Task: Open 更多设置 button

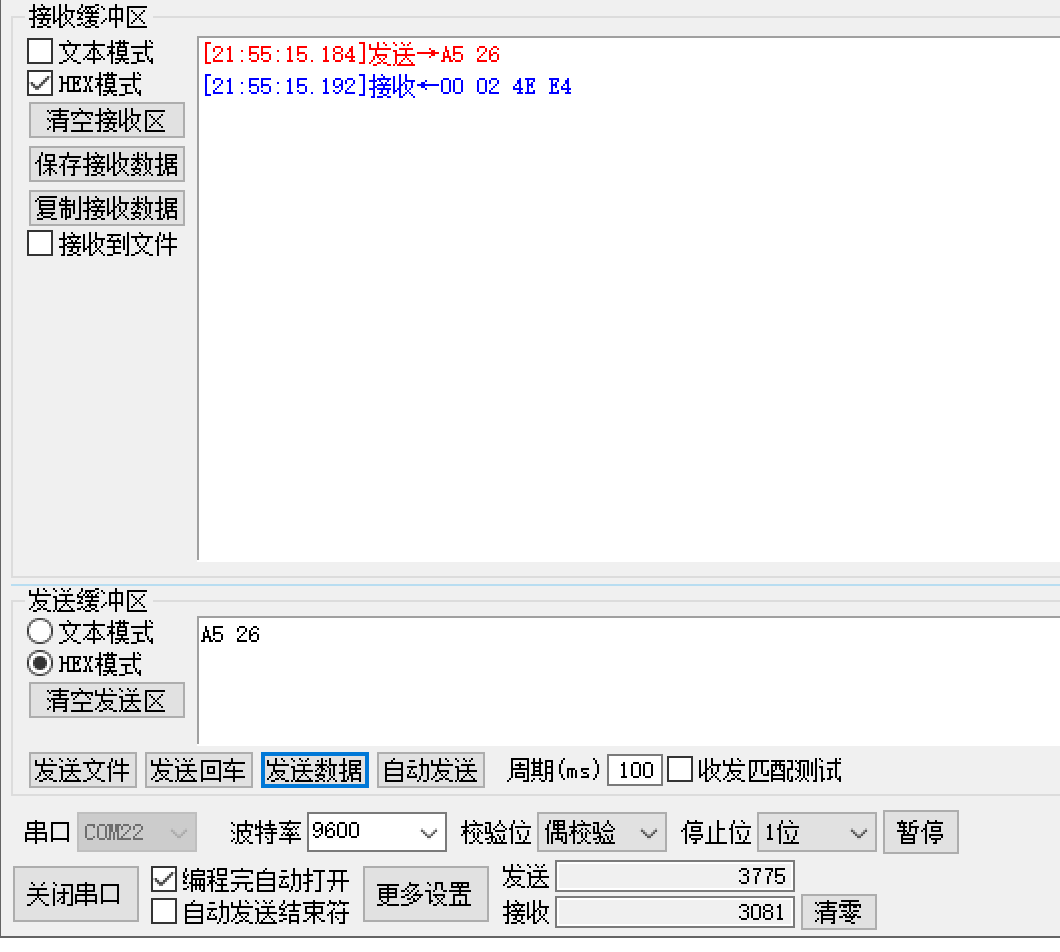Action: (424, 894)
